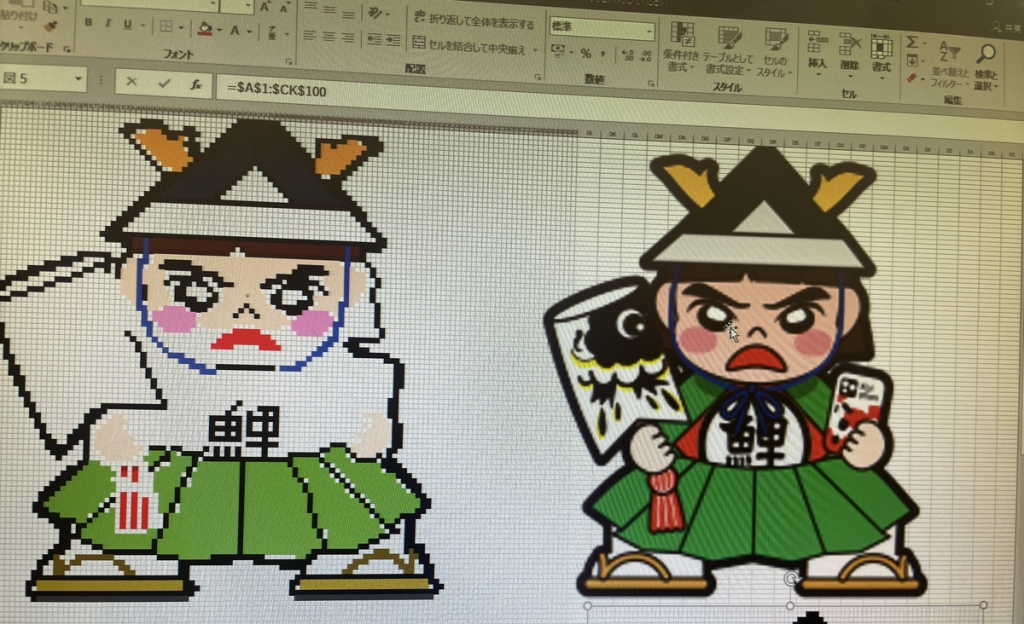Click the phonetic guide (furigana) icon
This screenshot has height=624, width=1024.
(272, 32)
